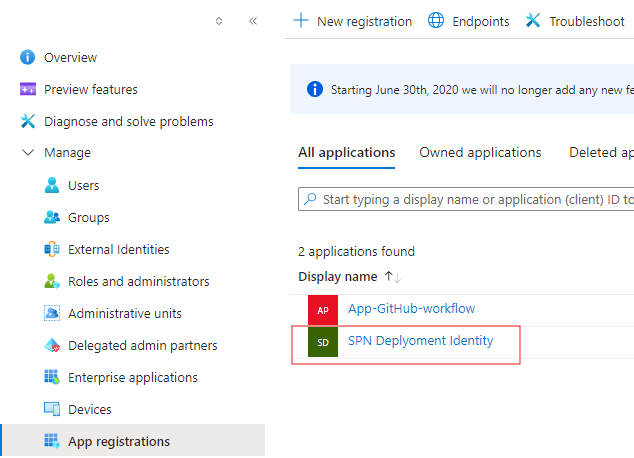Click the Preview features icon
The image size is (634, 458).
coord(28,90)
